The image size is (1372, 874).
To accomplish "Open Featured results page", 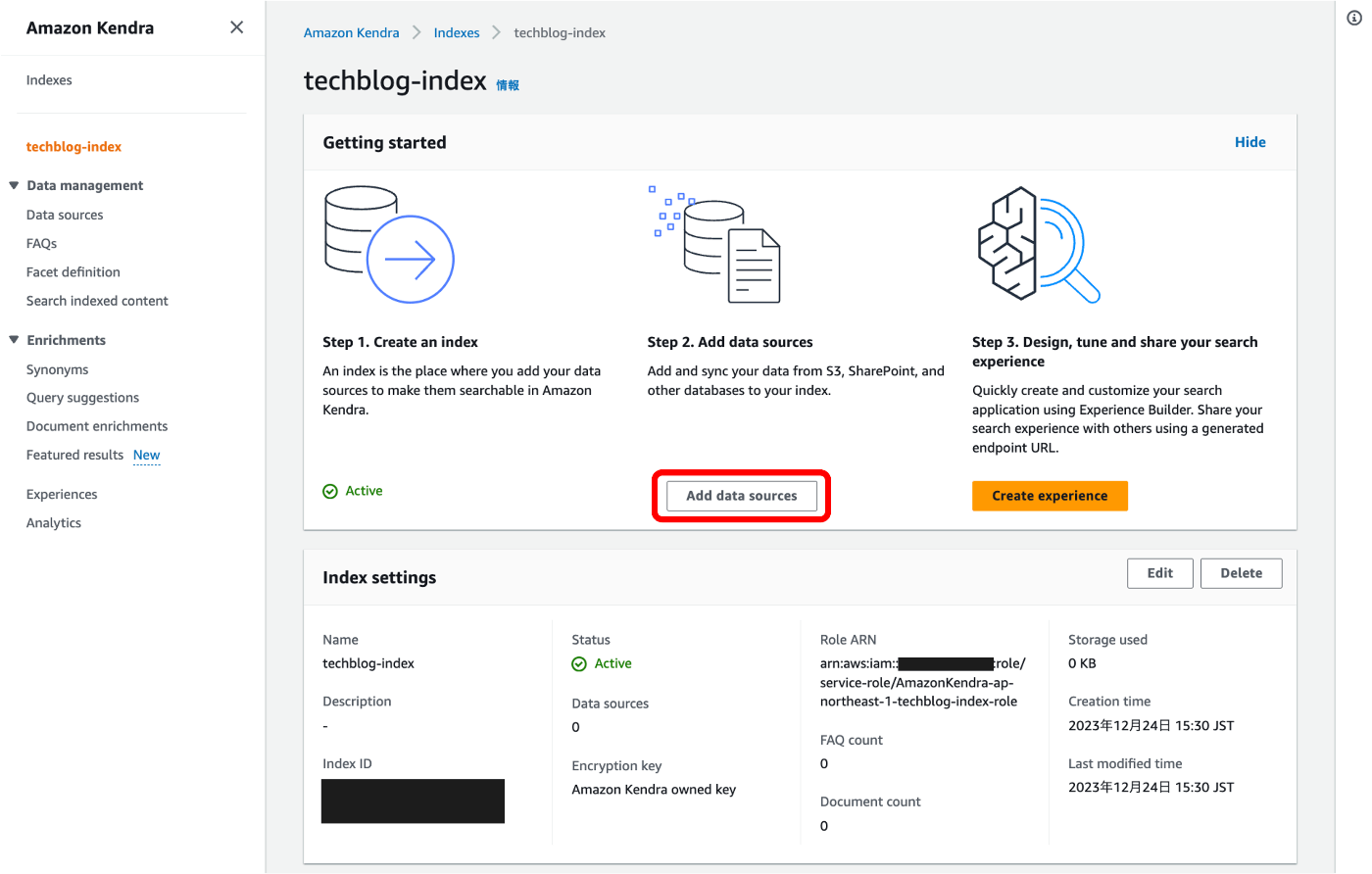I will 74,455.
